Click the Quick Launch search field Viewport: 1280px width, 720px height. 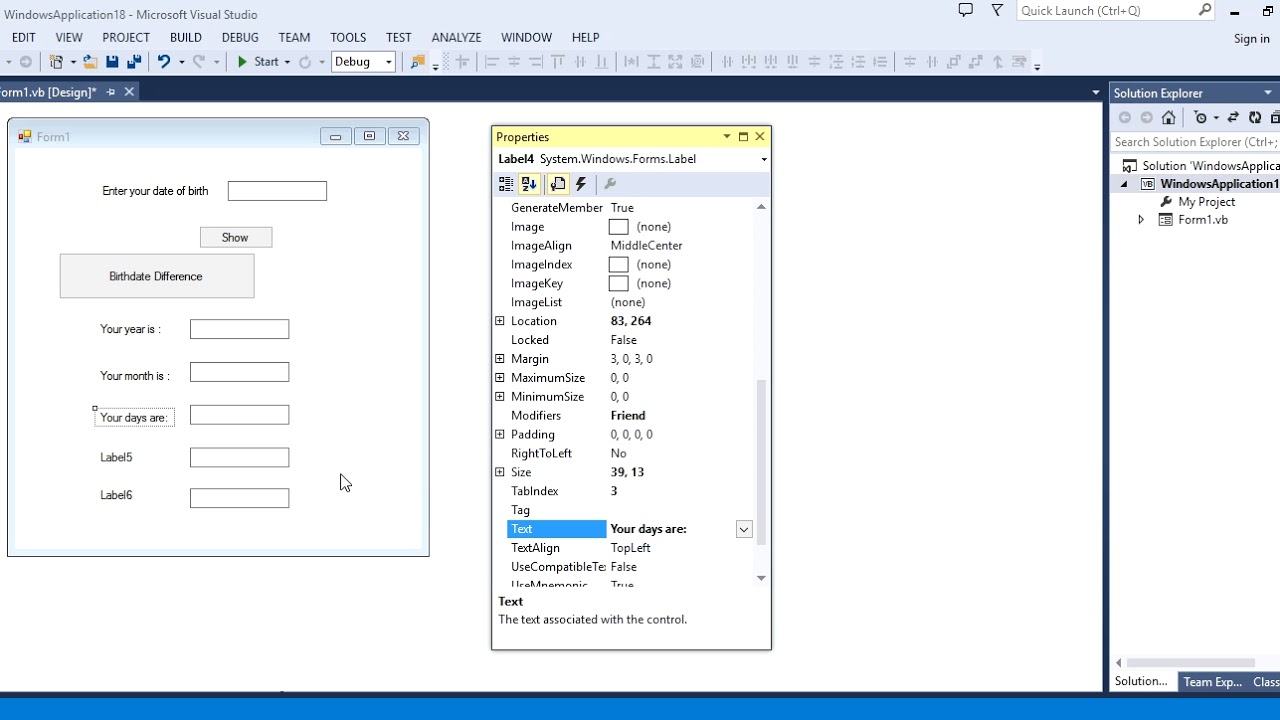(x=1107, y=10)
